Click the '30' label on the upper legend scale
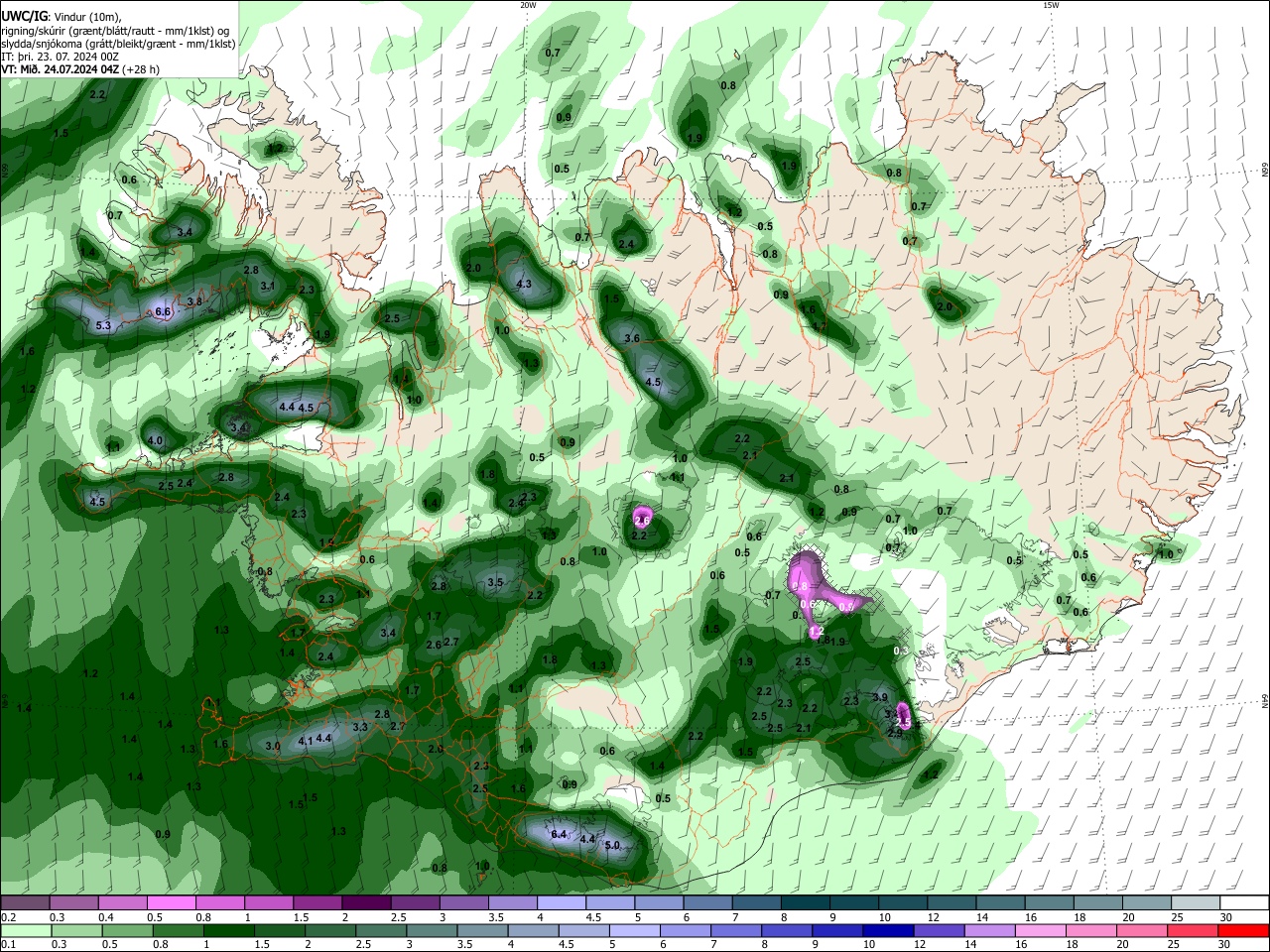 (1226, 917)
